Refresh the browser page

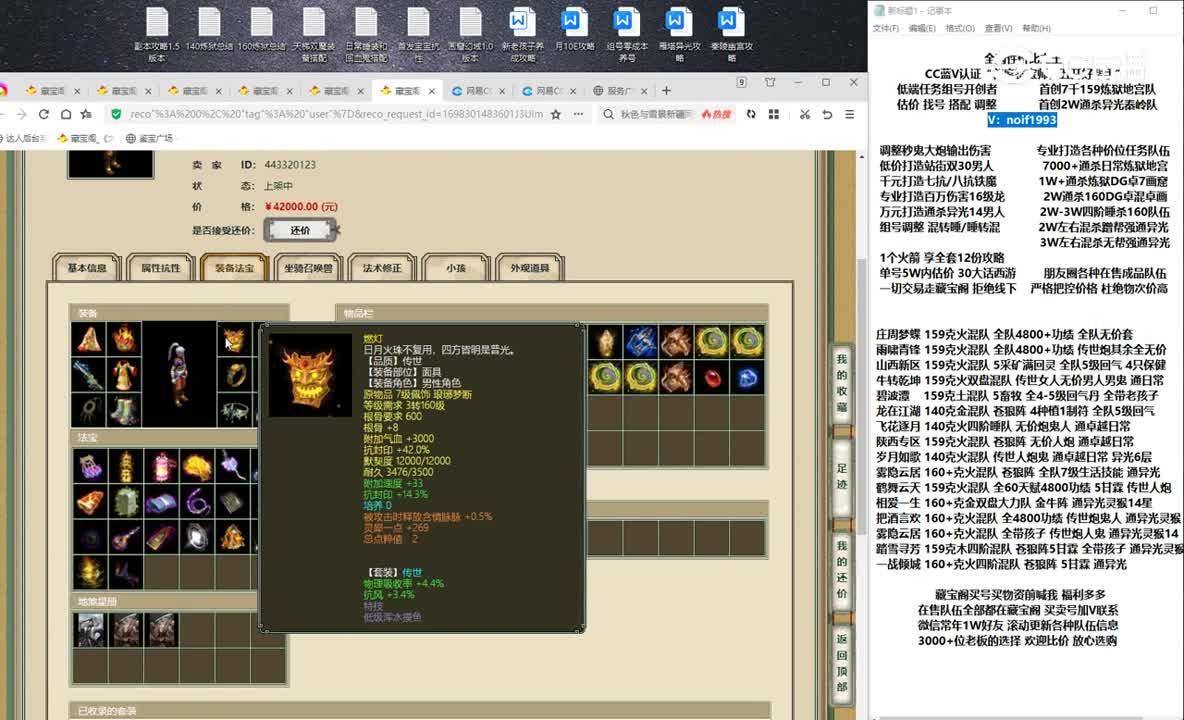click(x=44, y=114)
